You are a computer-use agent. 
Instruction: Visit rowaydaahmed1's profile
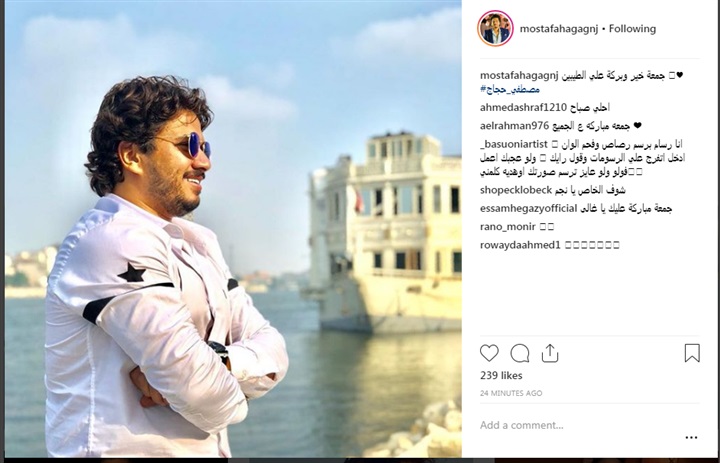tap(520, 245)
